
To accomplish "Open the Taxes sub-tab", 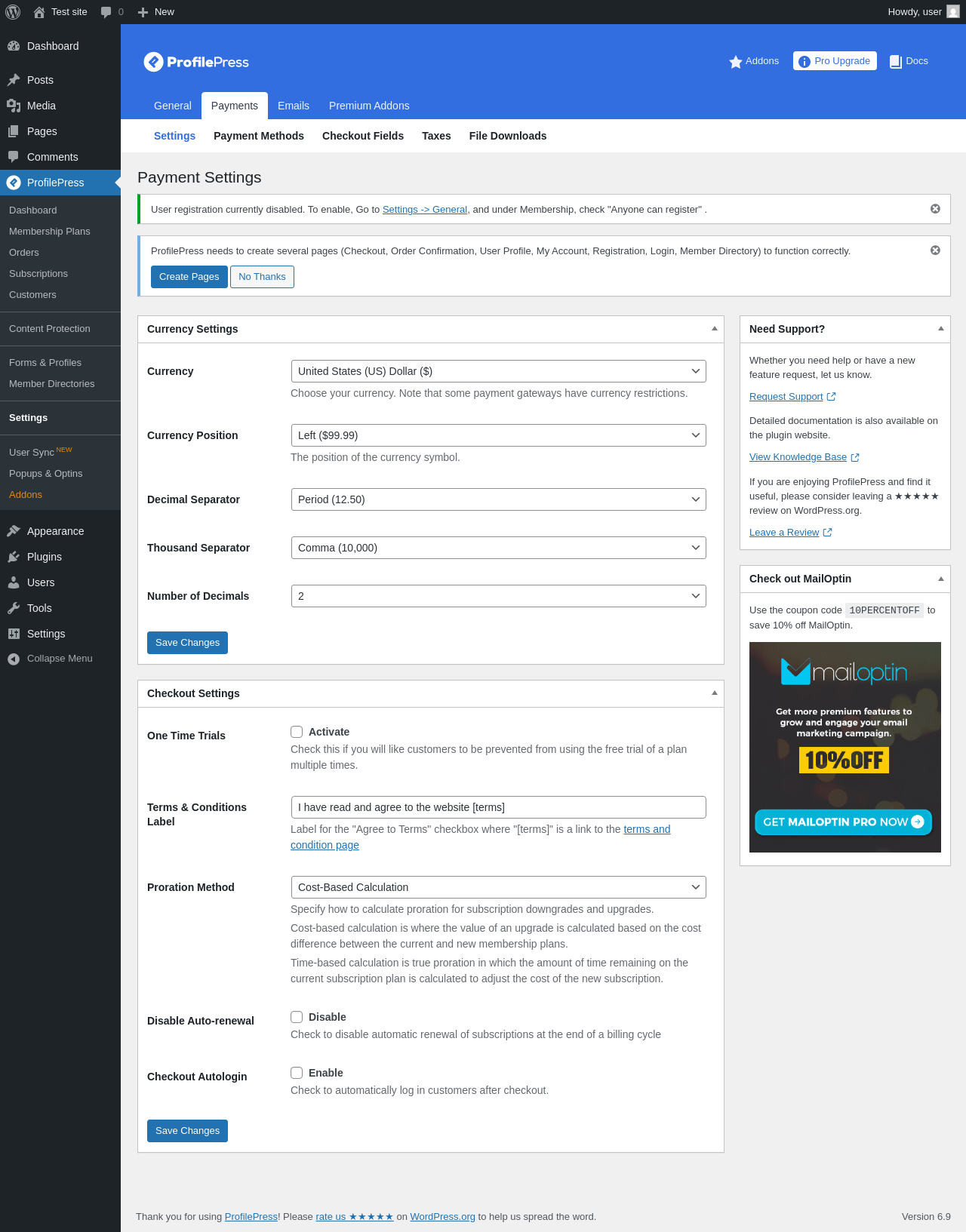I will [436, 136].
